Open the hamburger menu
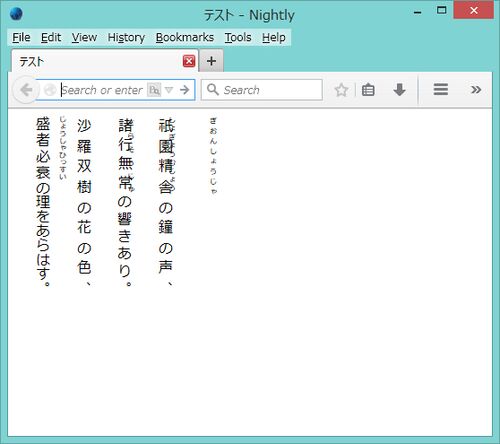 click(x=440, y=90)
